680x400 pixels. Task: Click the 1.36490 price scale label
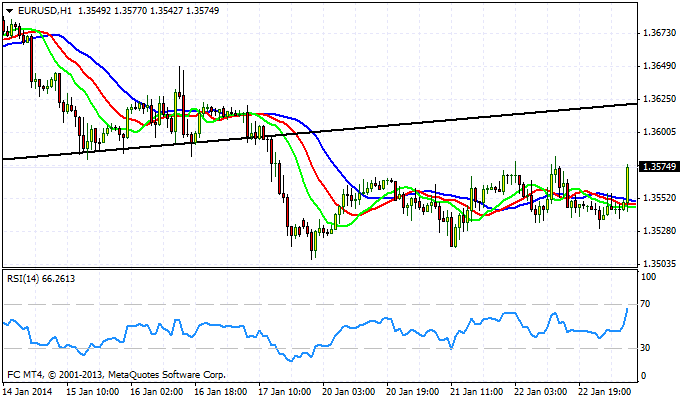tap(660, 66)
